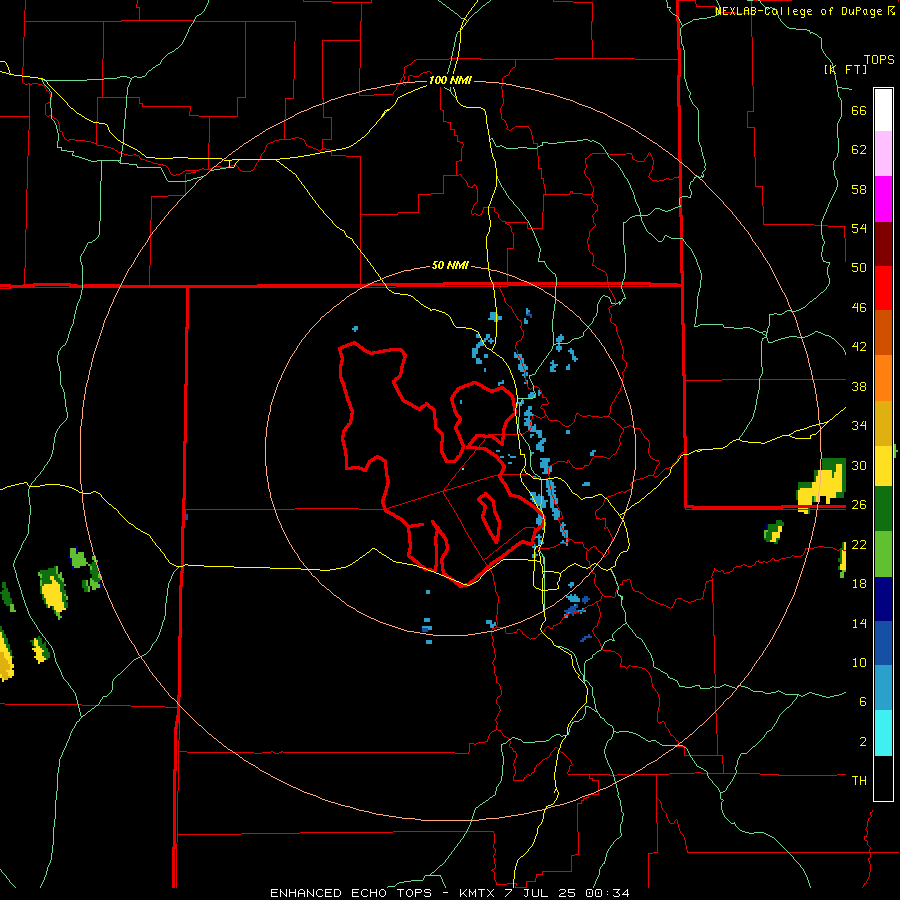This screenshot has height=900, width=900.
Task: Select the magenta legend swatch near 58
Action: 883,199
